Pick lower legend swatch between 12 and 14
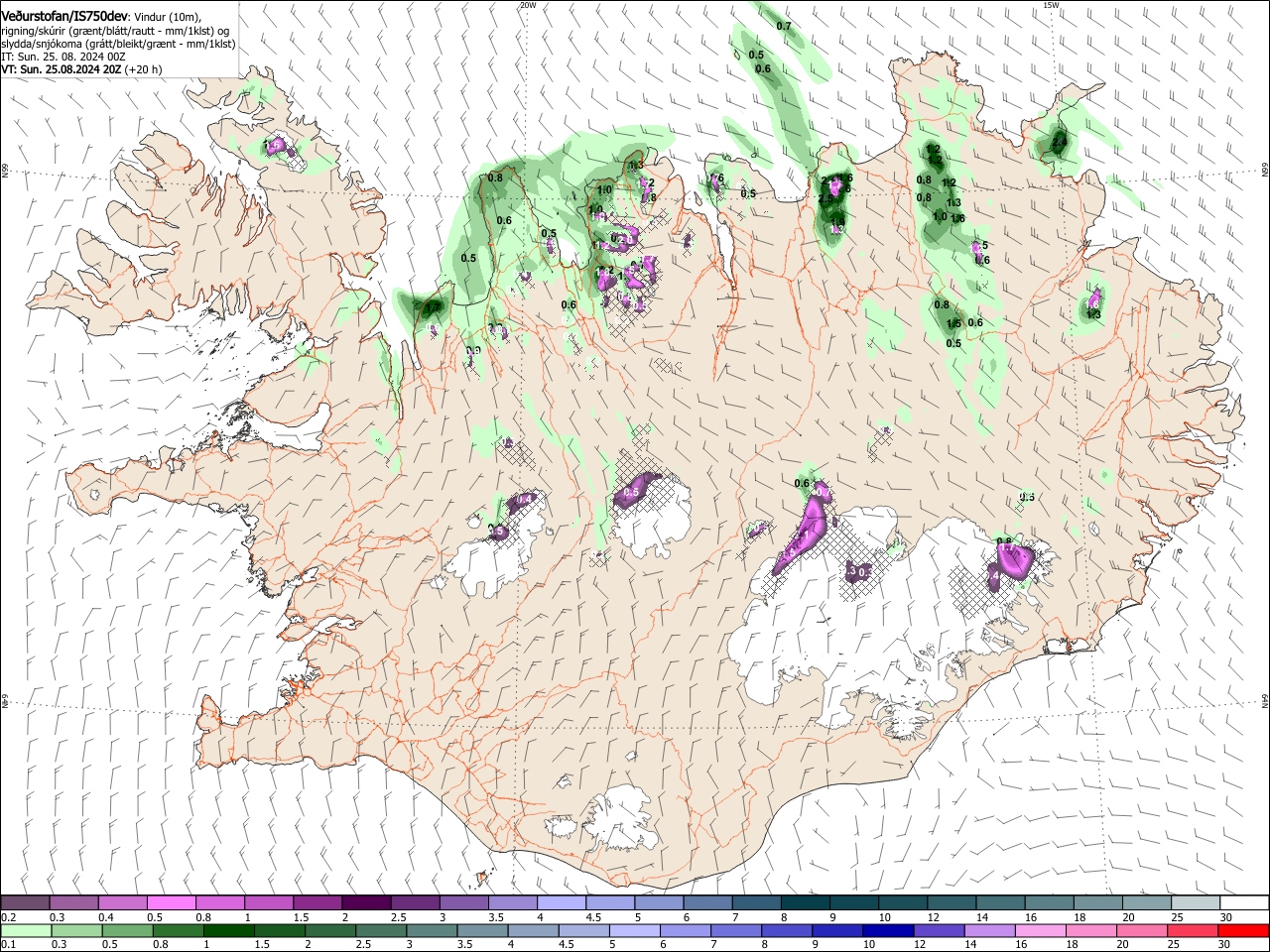 940,930
